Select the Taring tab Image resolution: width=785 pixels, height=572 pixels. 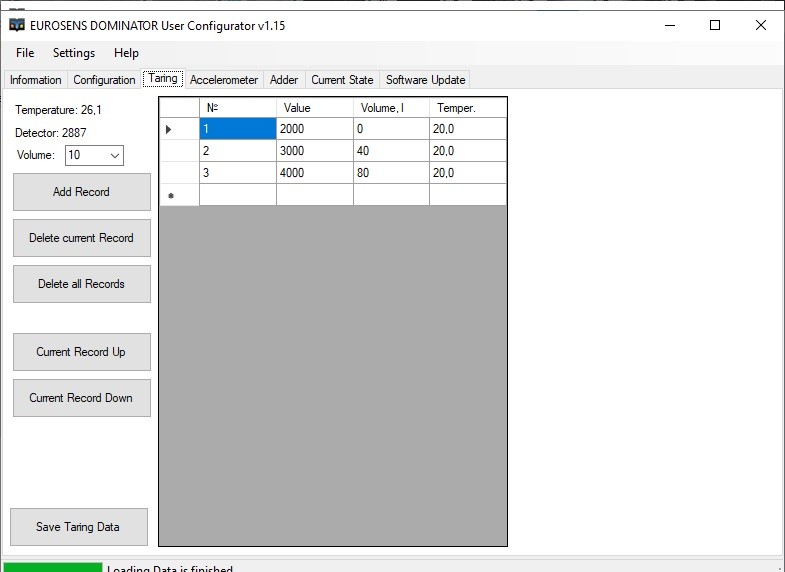tap(163, 79)
